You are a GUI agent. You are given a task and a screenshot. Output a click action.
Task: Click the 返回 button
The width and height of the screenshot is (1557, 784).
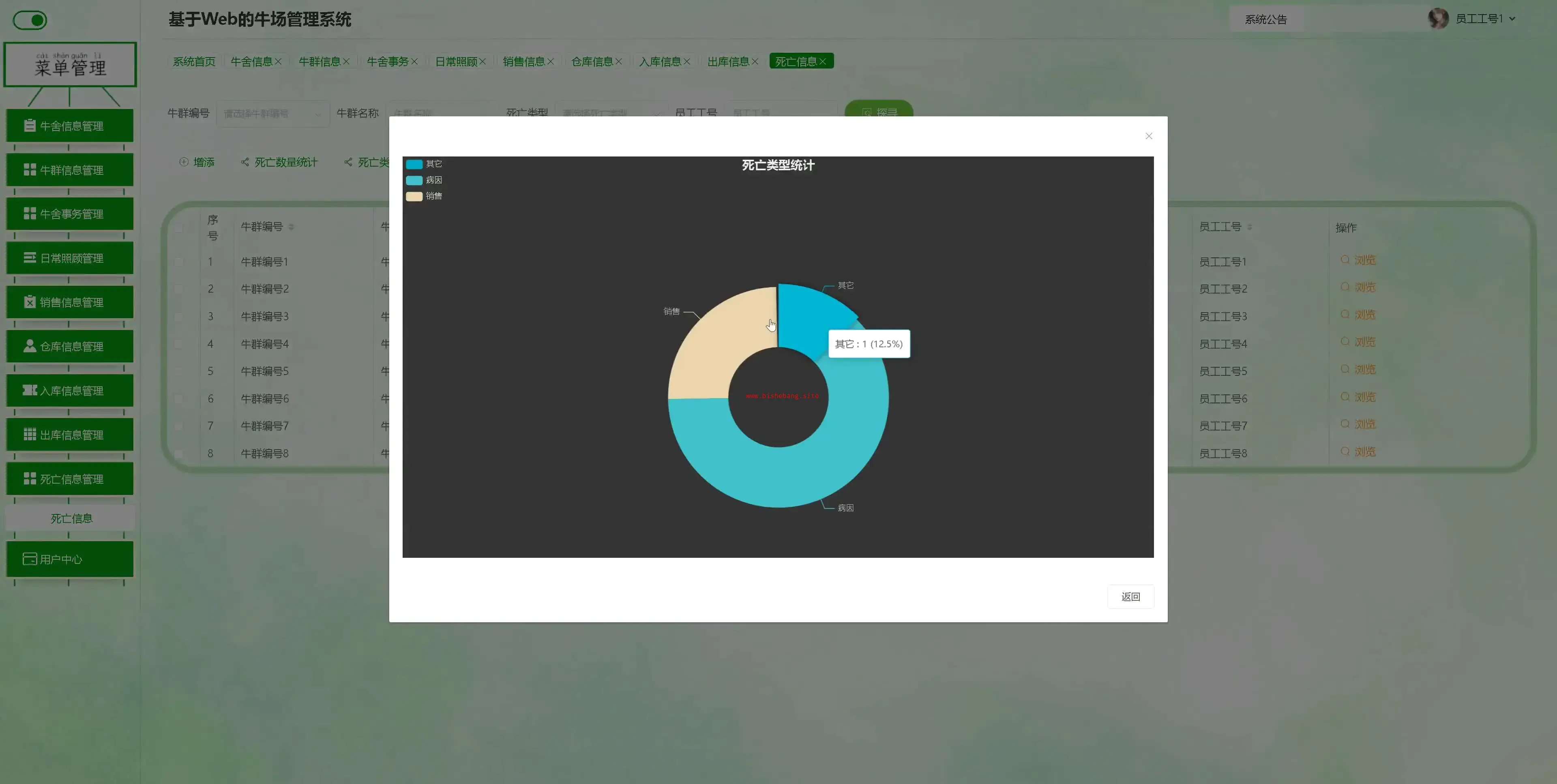(1130, 597)
